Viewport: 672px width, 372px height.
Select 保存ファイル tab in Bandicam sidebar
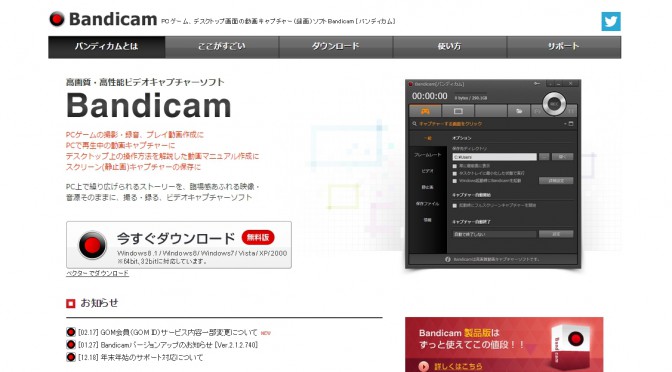coord(428,204)
